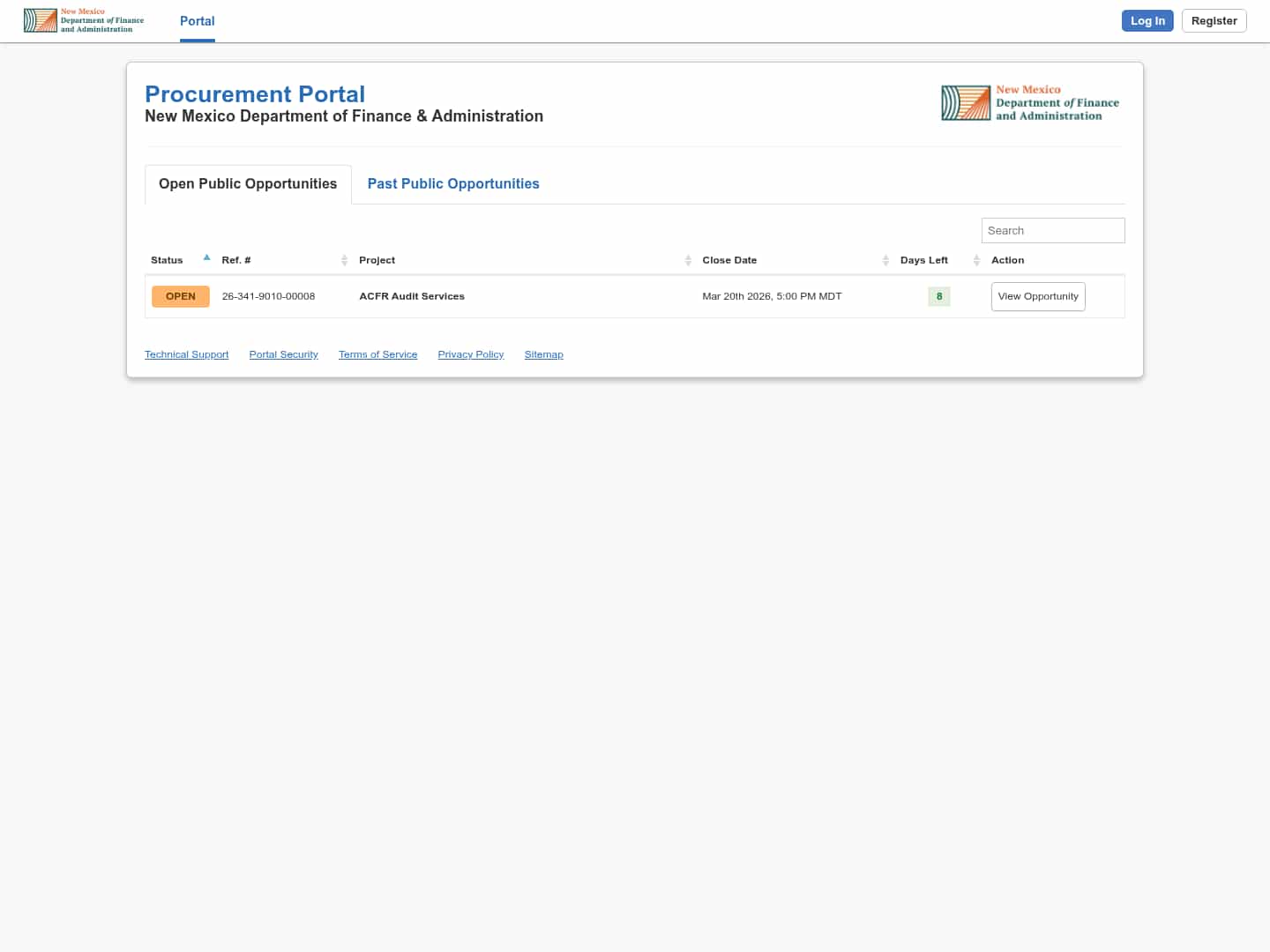Click the Log In button
1270x952 pixels.
point(1147,20)
